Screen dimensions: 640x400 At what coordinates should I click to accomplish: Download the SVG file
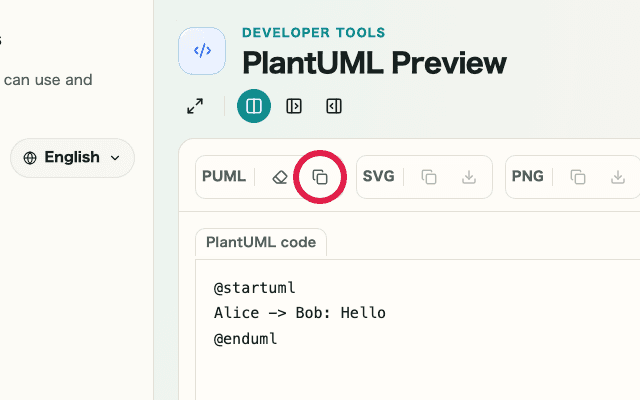pyautogui.click(x=469, y=177)
